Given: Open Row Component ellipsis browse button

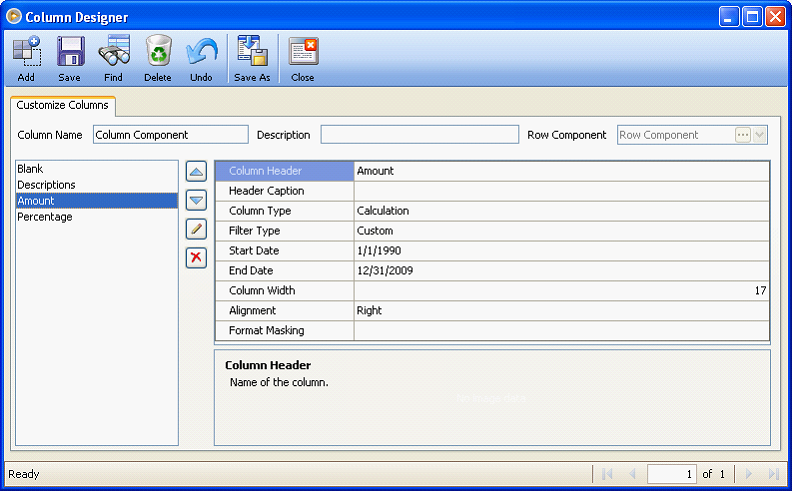Looking at the screenshot, I should [x=742, y=135].
